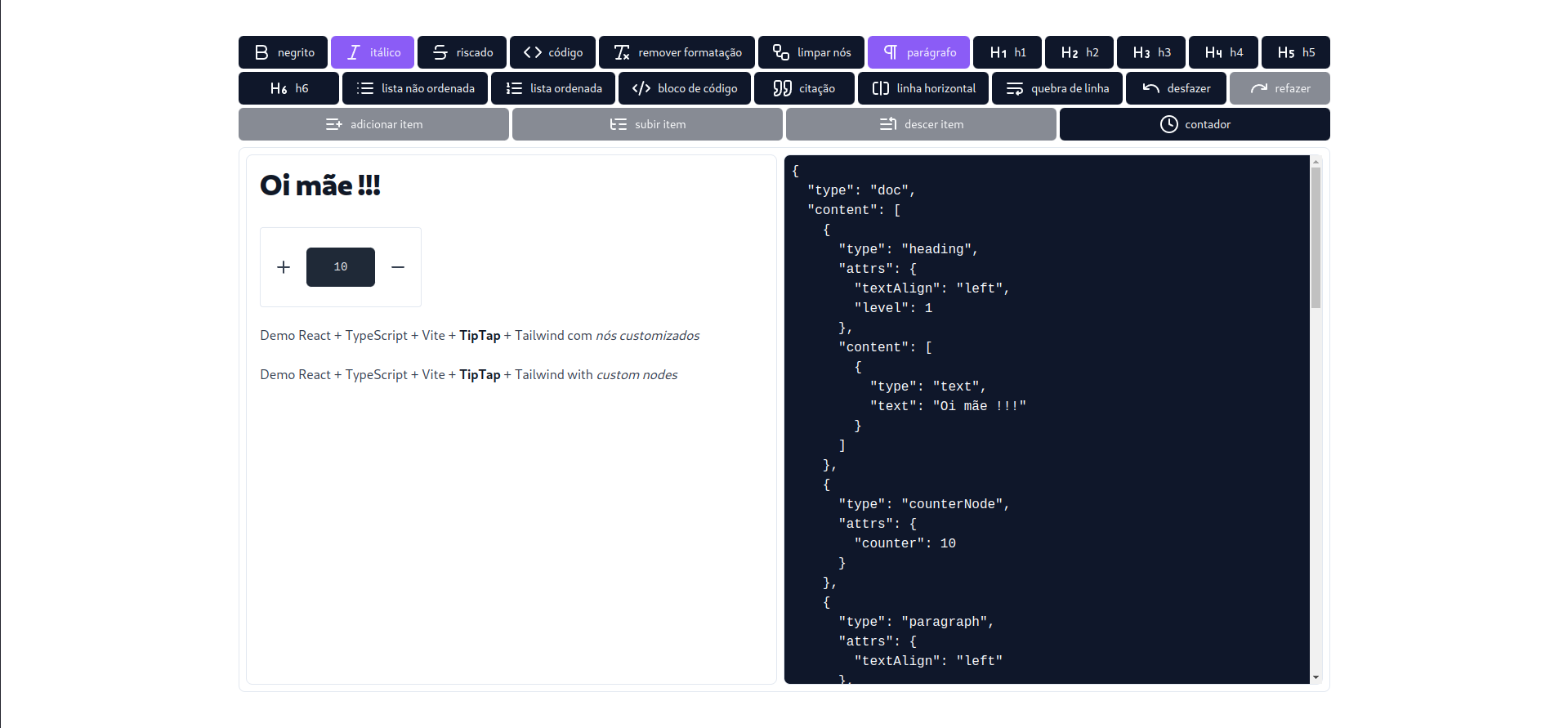Image resolution: width=1568 pixels, height=728 pixels.
Task: Increment counter with plus button
Action: pos(284,267)
